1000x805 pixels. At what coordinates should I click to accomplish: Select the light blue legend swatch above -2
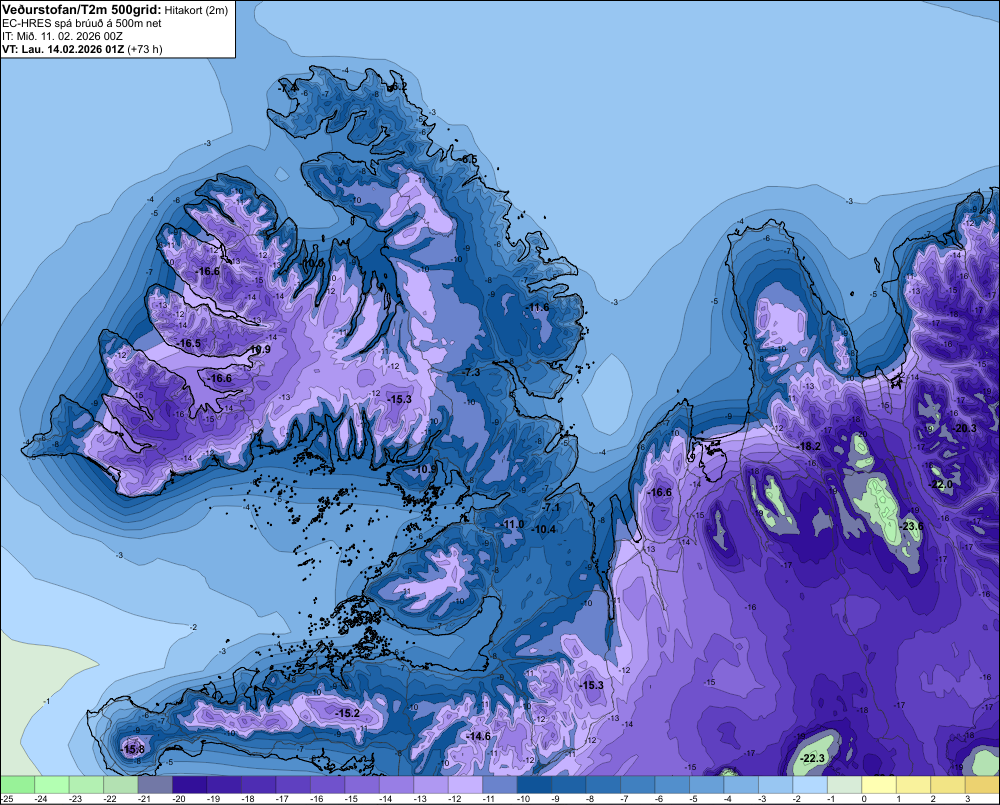click(811, 785)
